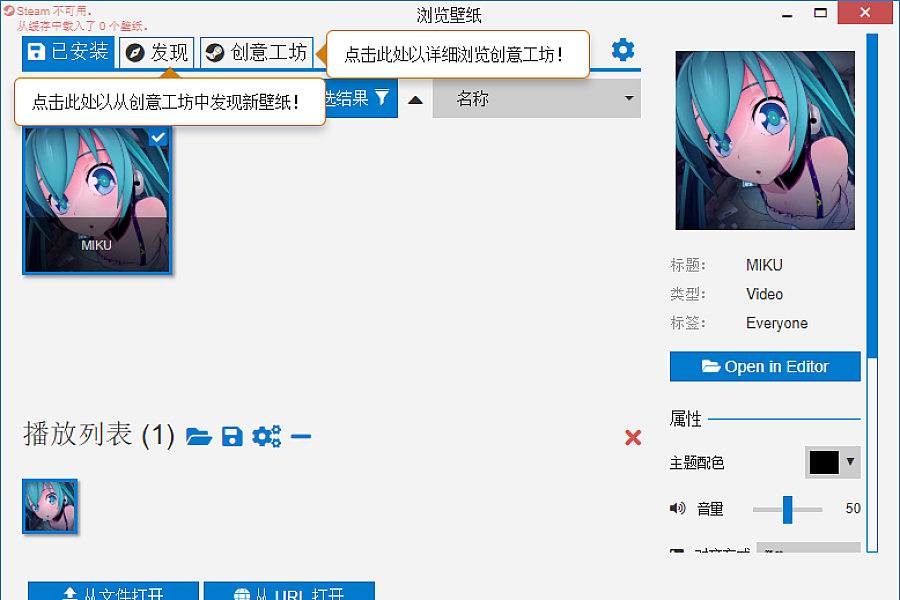Viewport: 900px width, 600px height.
Task: Pick the black 主题配色 swatch
Action: tap(824, 462)
